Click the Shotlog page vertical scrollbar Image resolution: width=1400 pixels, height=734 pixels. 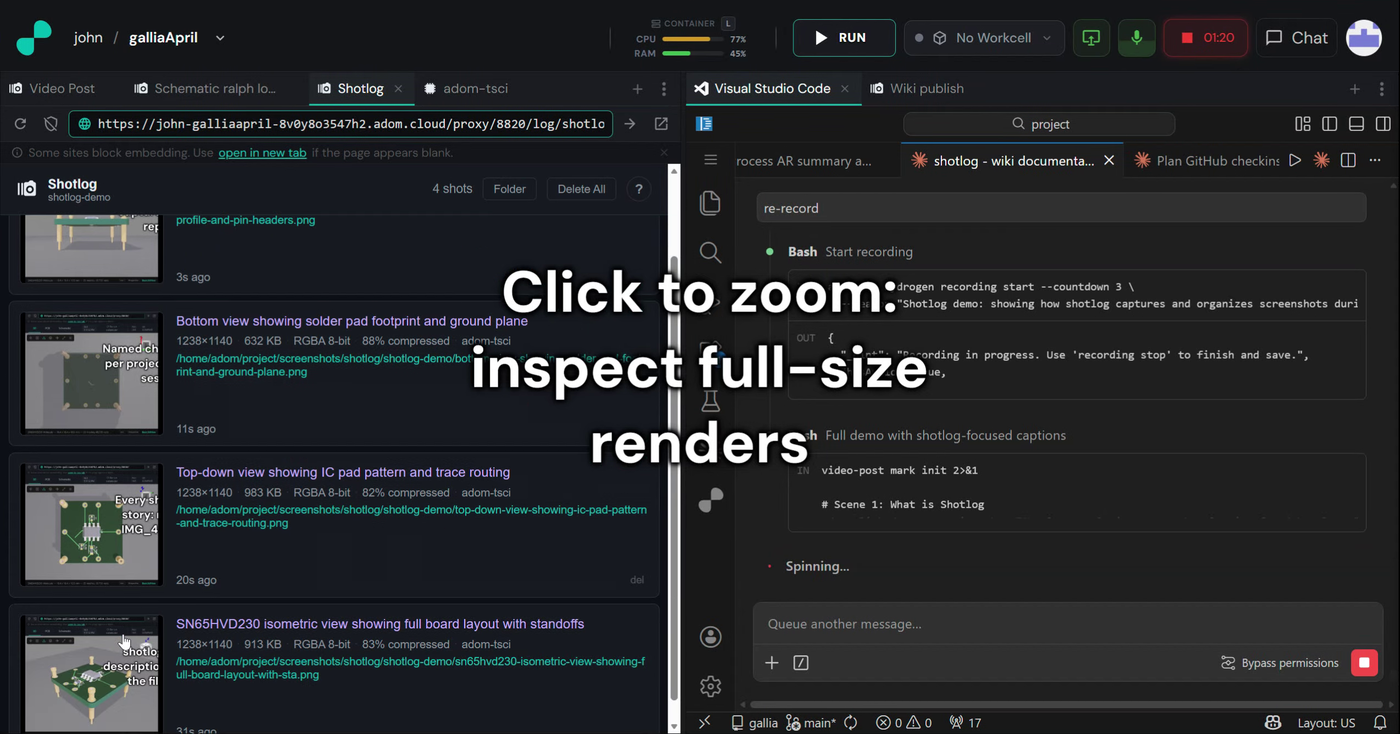674,478
